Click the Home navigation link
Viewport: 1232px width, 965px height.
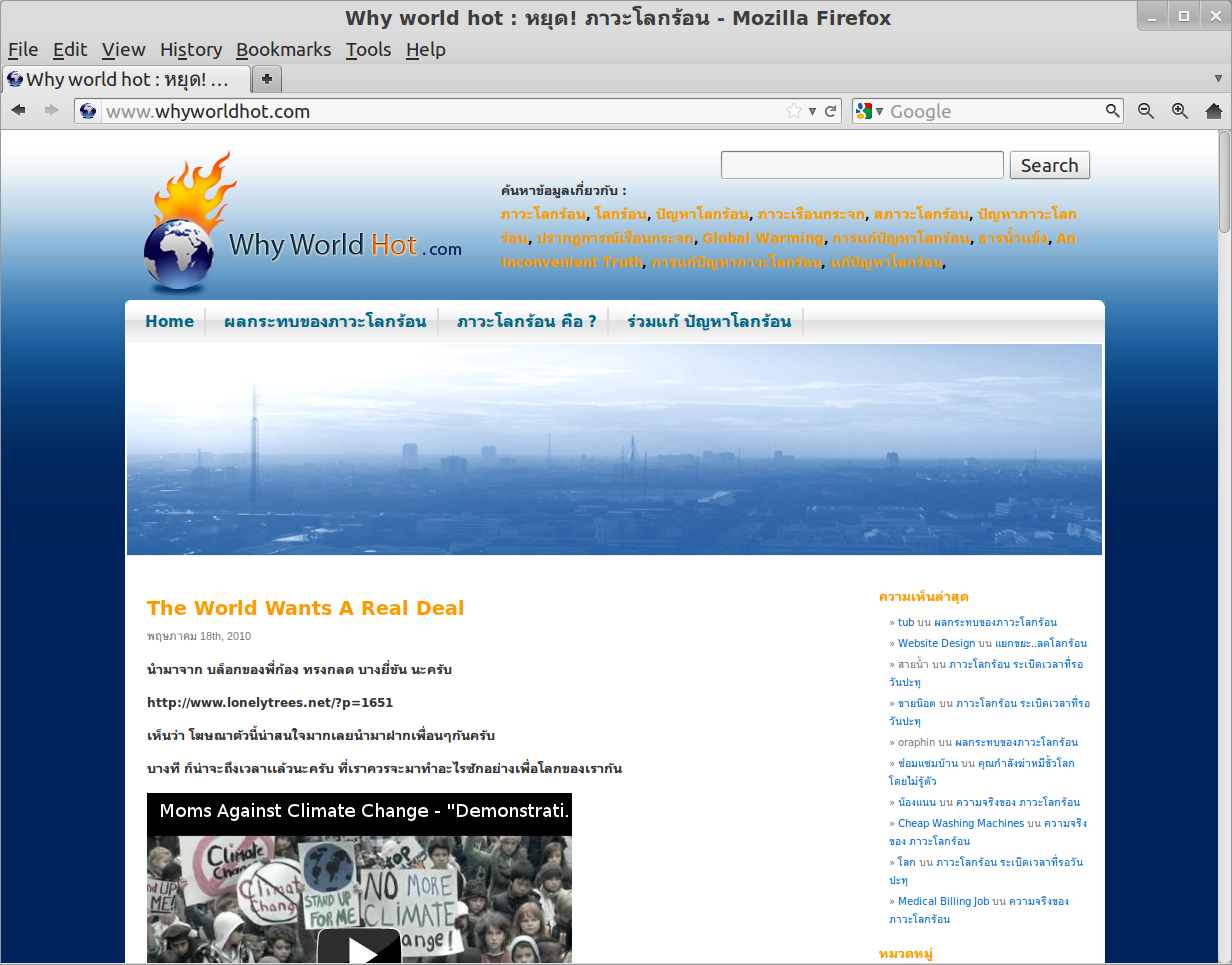[x=169, y=321]
